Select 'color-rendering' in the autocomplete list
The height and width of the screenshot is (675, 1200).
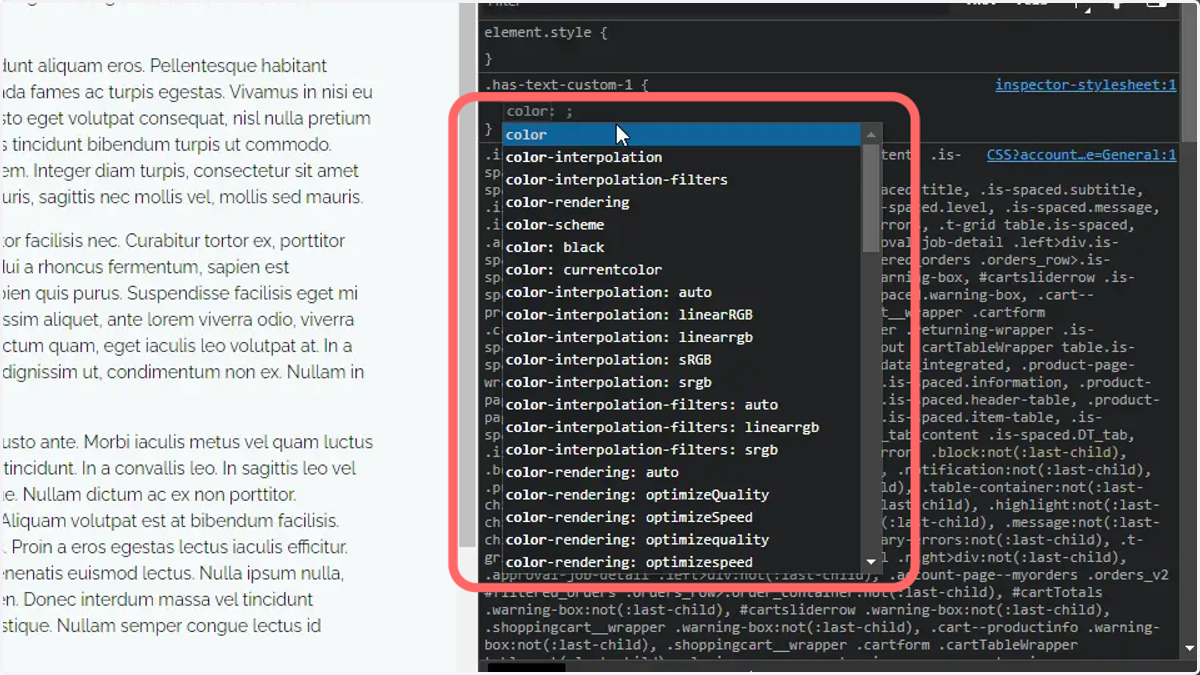(x=681, y=202)
